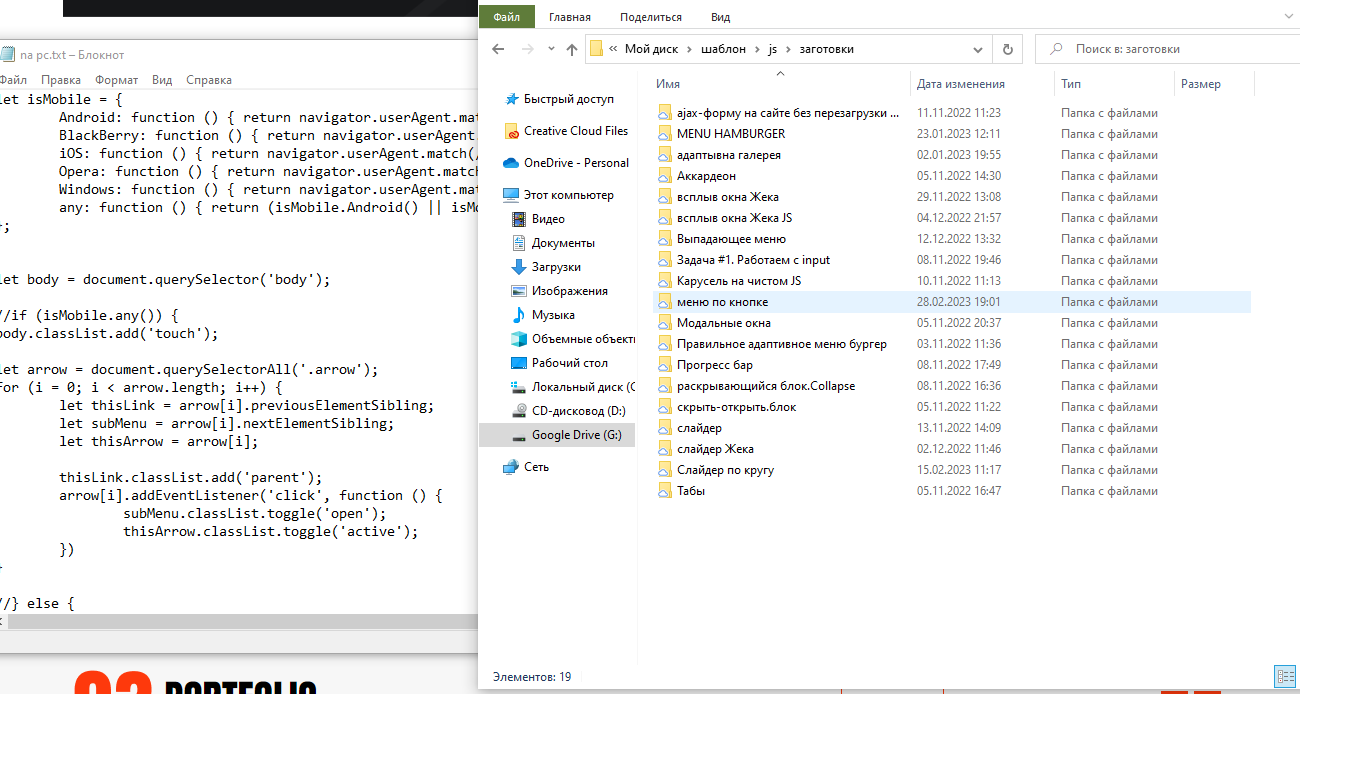Go up one folder level arrow
The height and width of the screenshot is (768, 1366).
572,49
